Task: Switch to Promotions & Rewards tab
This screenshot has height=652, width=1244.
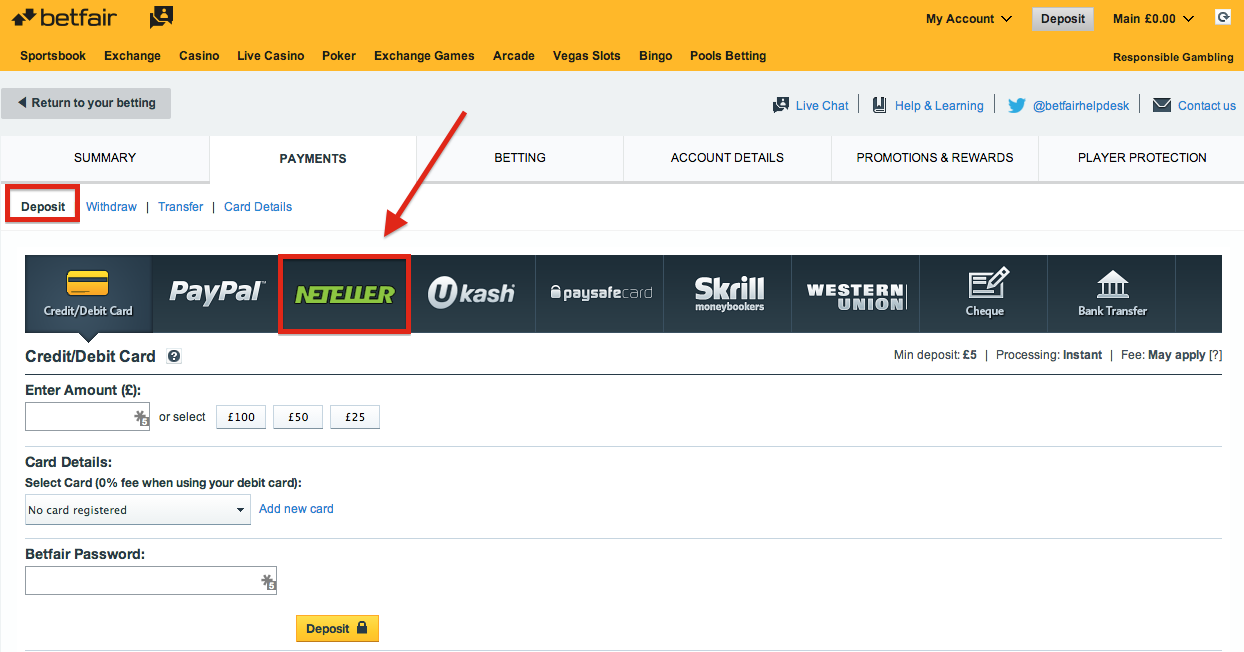Action: pos(935,158)
